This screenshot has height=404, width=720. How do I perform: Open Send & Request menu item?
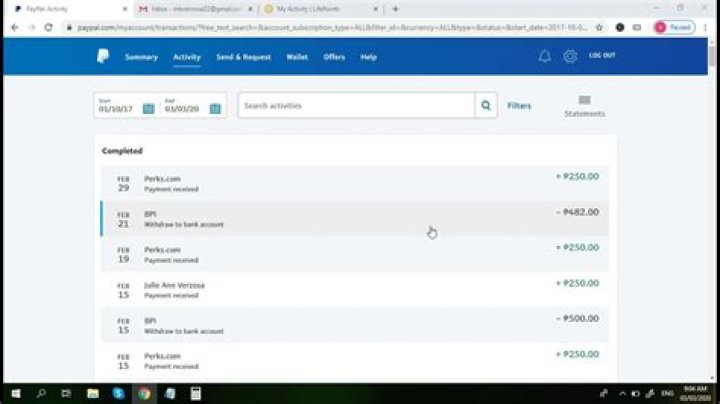coord(243,57)
